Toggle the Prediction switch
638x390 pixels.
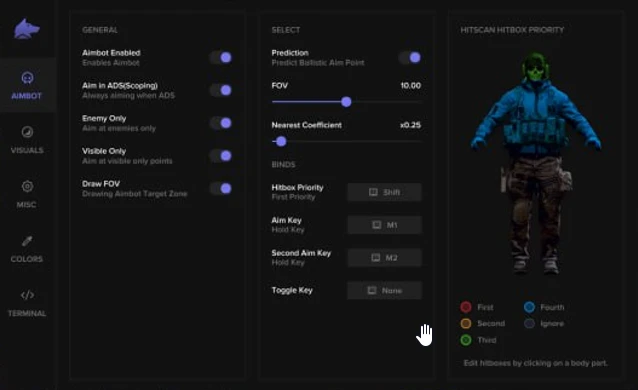pyautogui.click(x=410, y=57)
